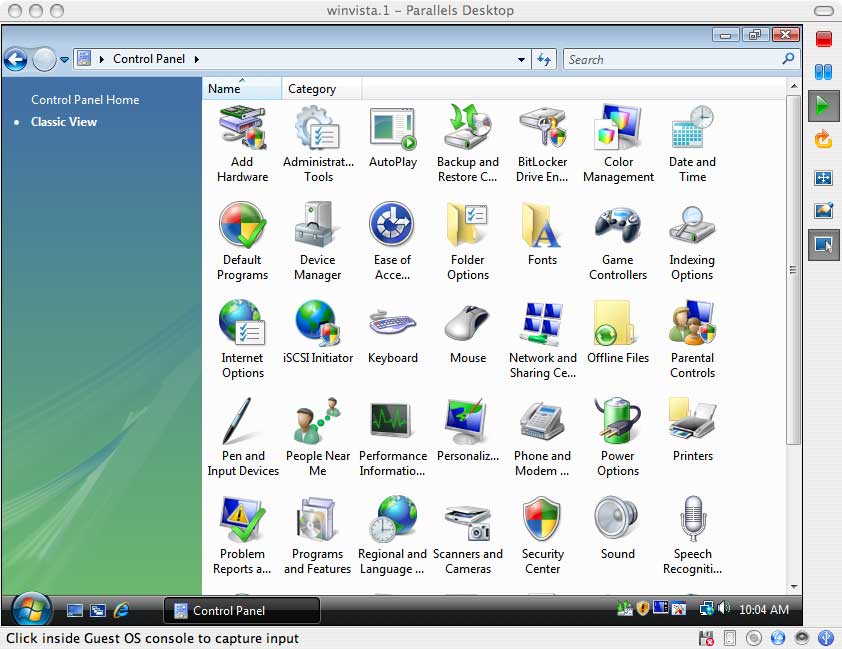Launch Internet Explorer from quick launch

pos(121,610)
